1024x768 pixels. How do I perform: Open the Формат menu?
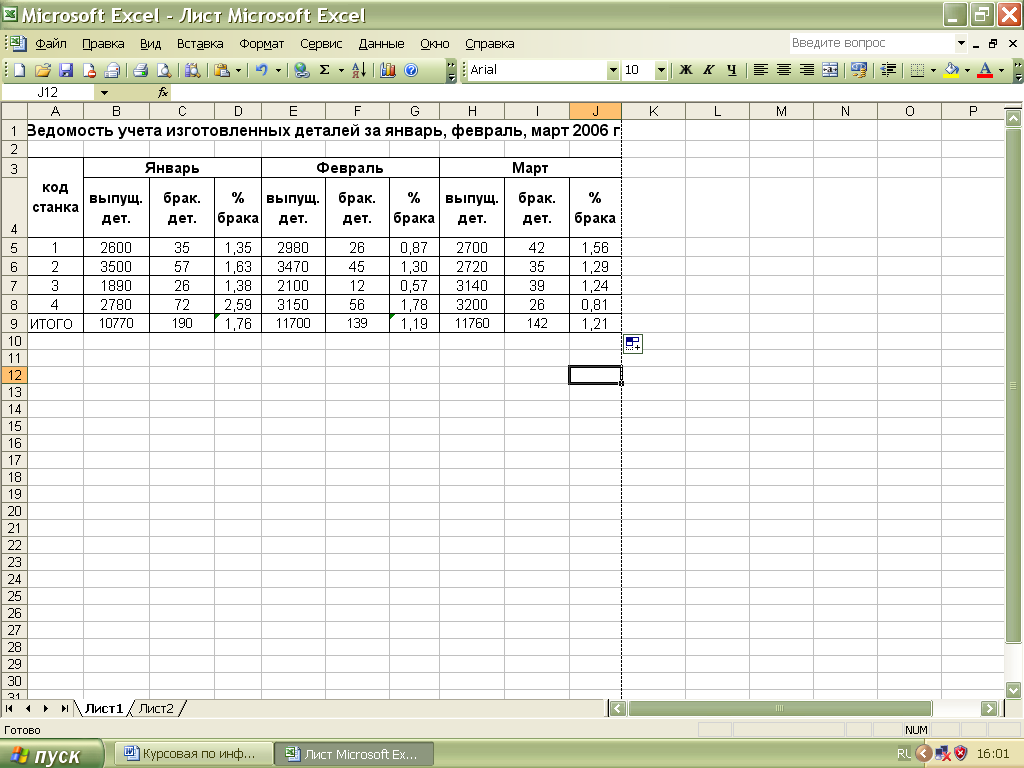(262, 44)
